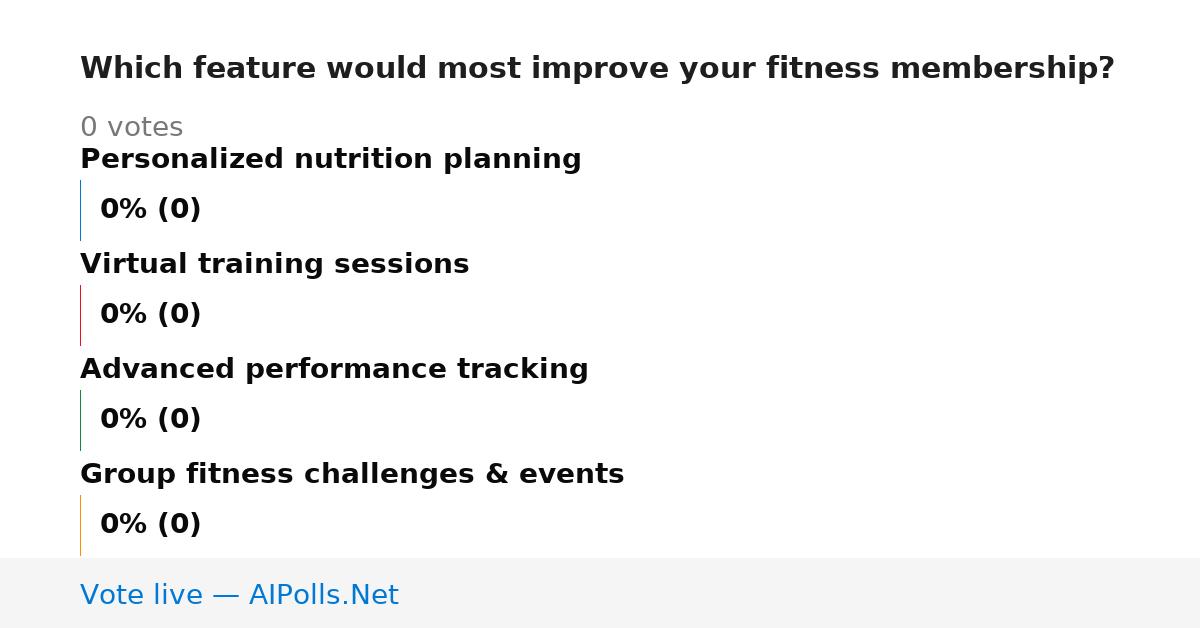Screen dimensions: 1200x628
Task: Click the 0% (0) result for virtual training
Action: tap(151, 315)
